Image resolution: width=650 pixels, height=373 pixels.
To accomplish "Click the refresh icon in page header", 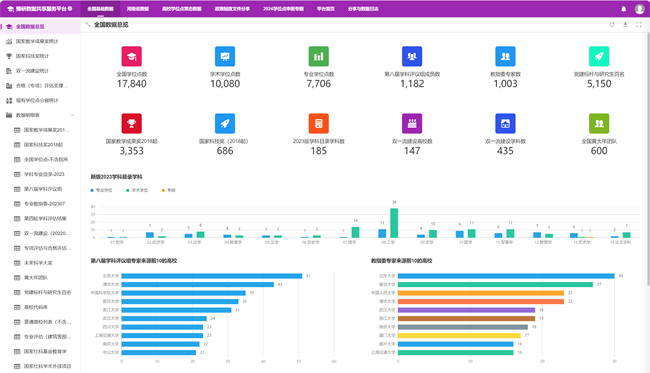I will (611, 25).
